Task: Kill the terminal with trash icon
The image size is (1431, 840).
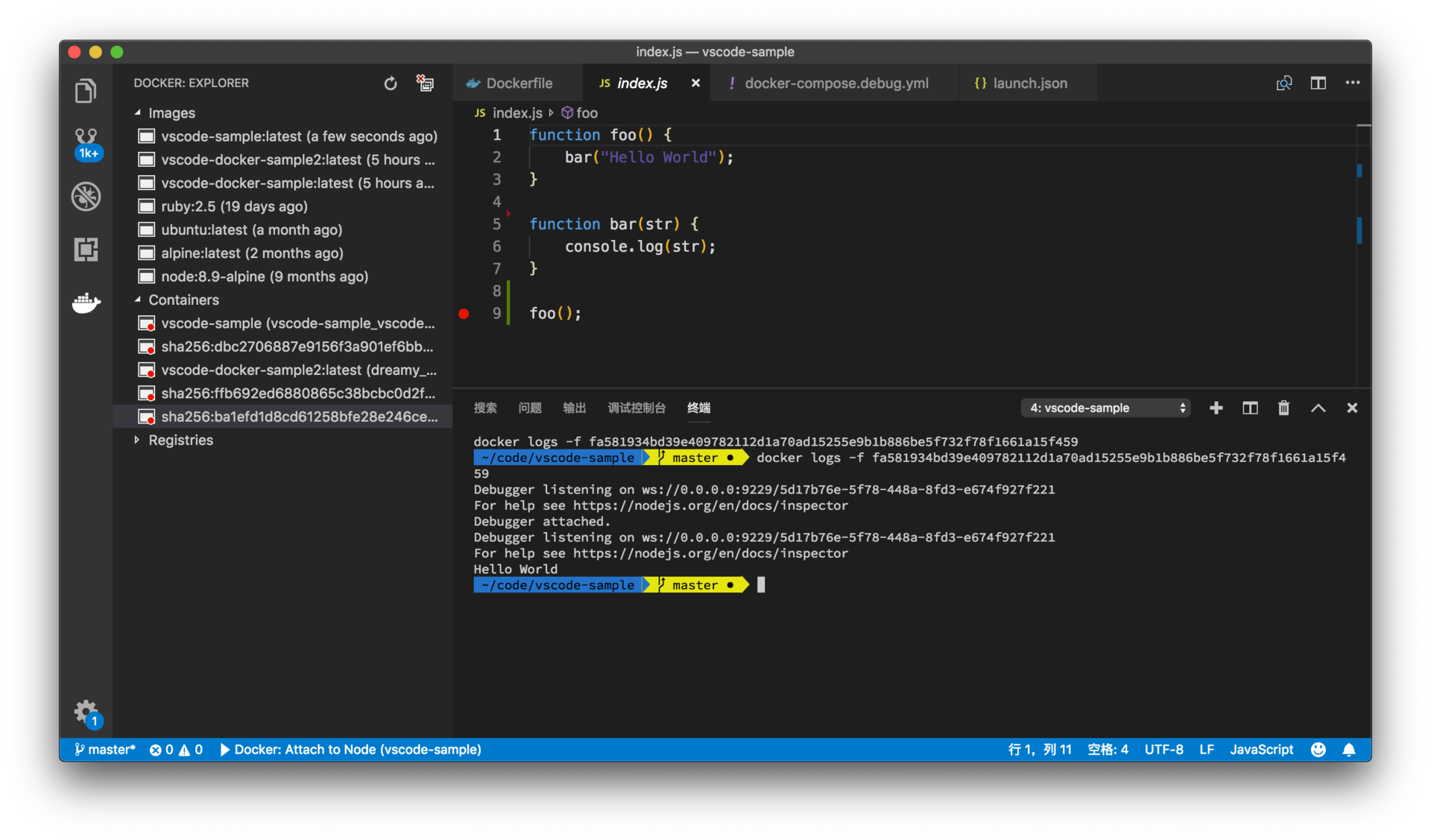Action: point(1283,408)
